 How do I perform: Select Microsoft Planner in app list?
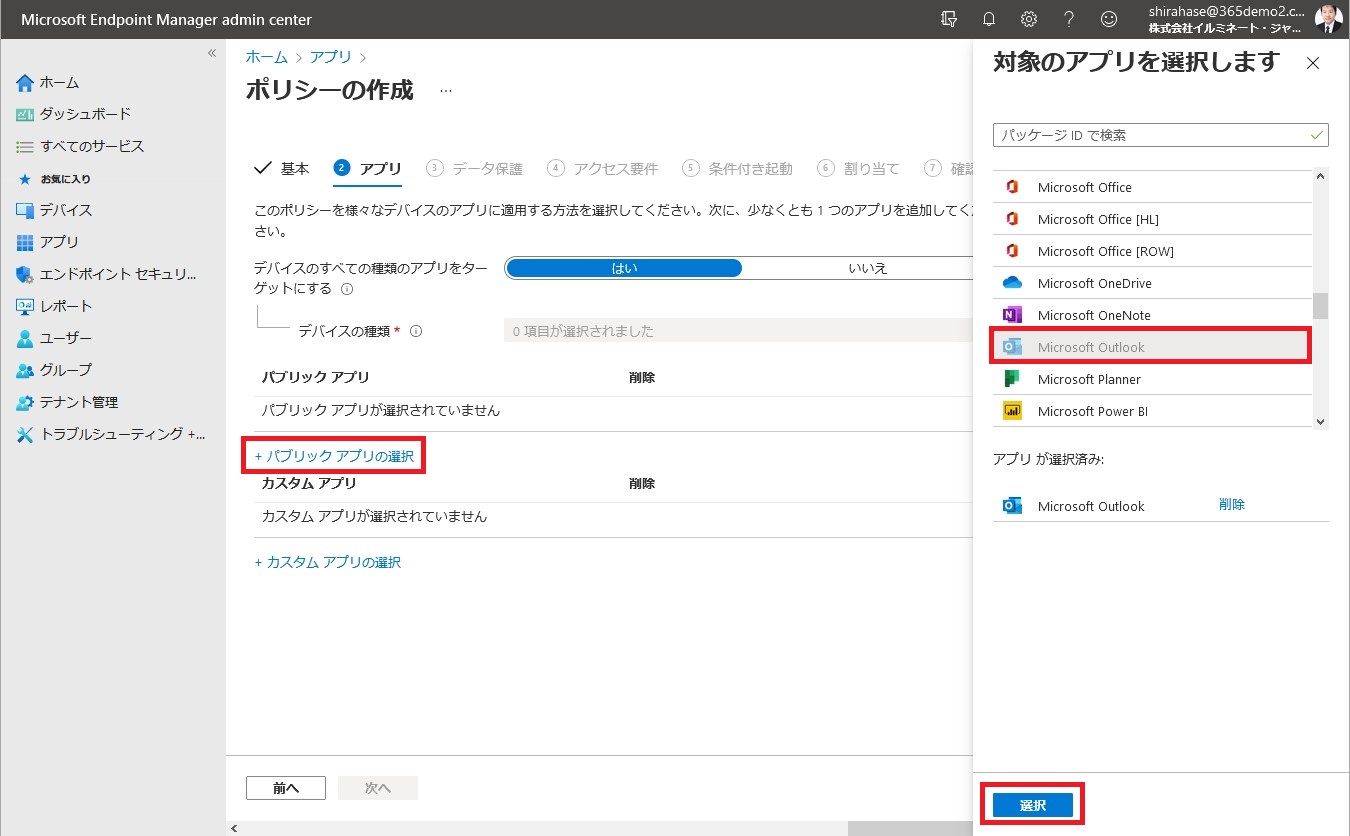pos(1152,379)
